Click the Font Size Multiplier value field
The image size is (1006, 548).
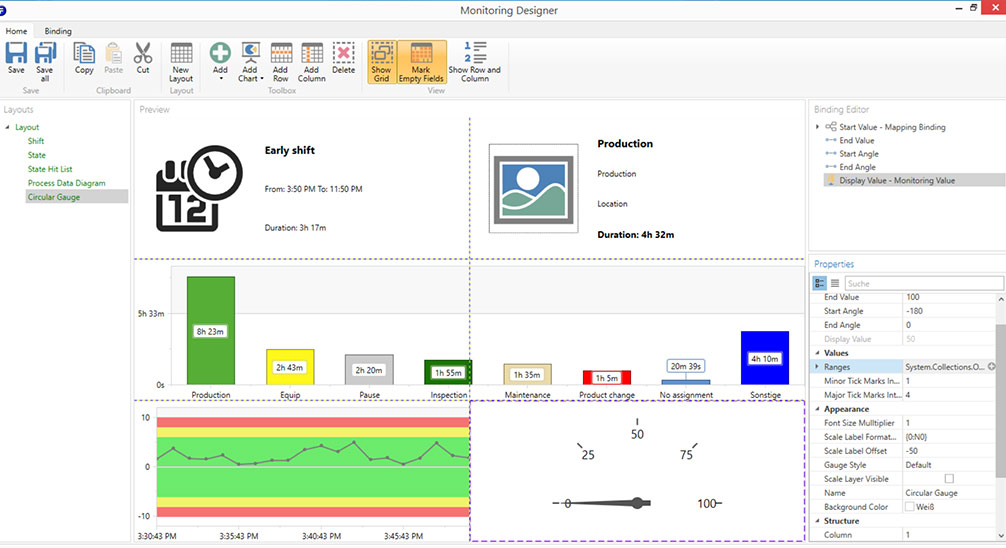(x=949, y=423)
